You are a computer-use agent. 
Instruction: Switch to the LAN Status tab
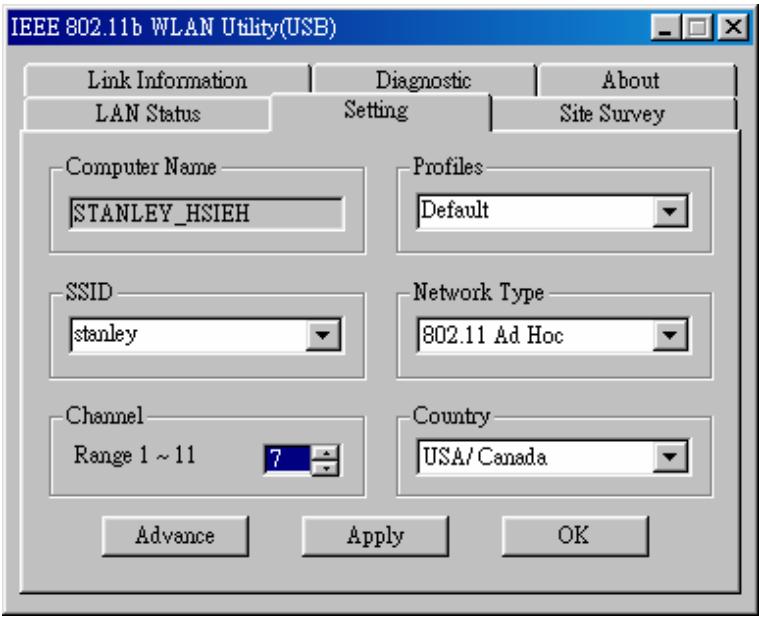click(147, 114)
